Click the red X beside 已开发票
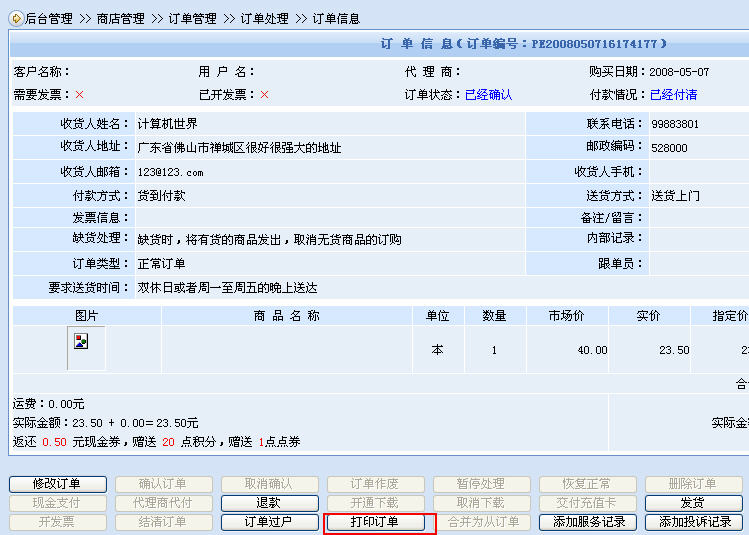The width and height of the screenshot is (749, 535). [x=264, y=95]
